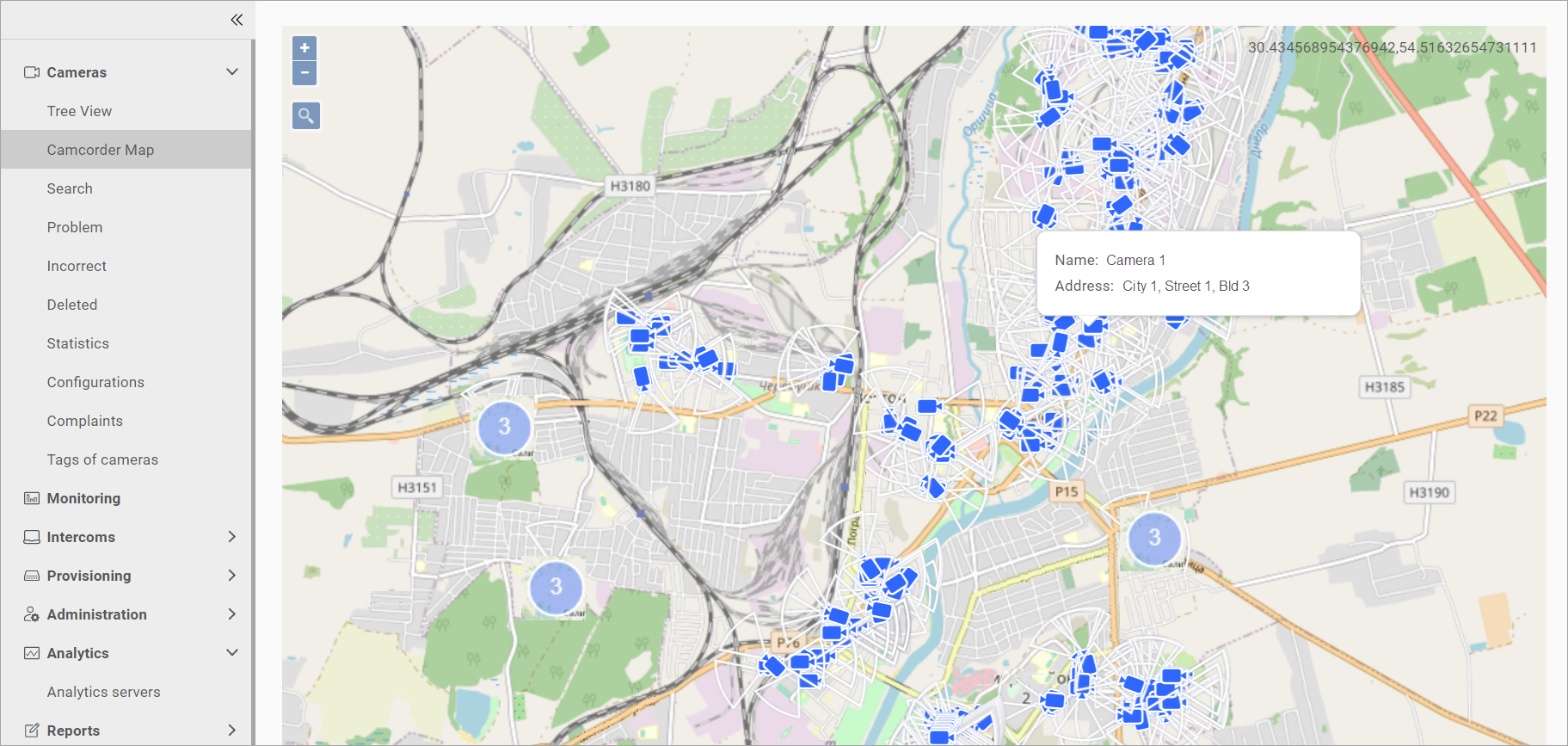Click the Administration users icon
The image size is (1568, 746).
tap(32, 614)
